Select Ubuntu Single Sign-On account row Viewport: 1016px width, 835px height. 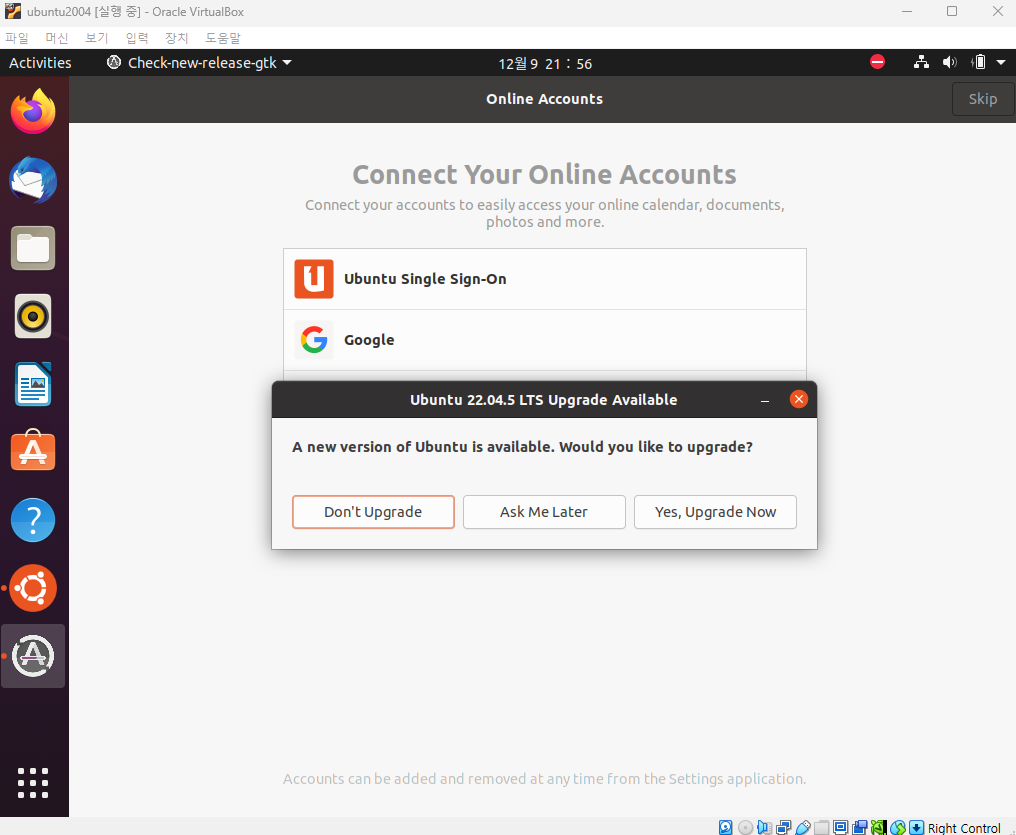(545, 279)
